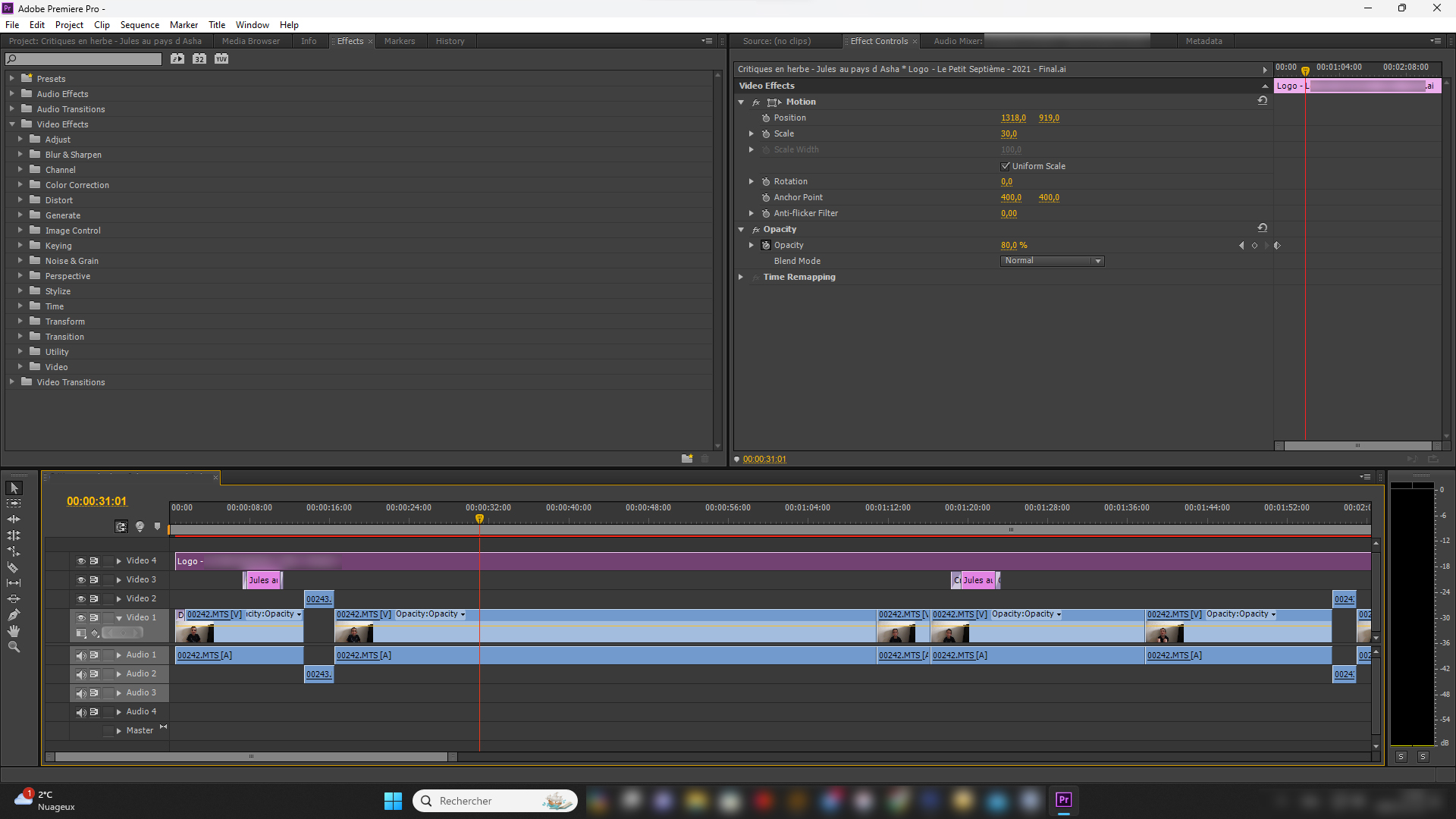Viewport: 1456px width, 819px height.
Task: Toggle Opacity animation stopwatch
Action: click(x=766, y=245)
